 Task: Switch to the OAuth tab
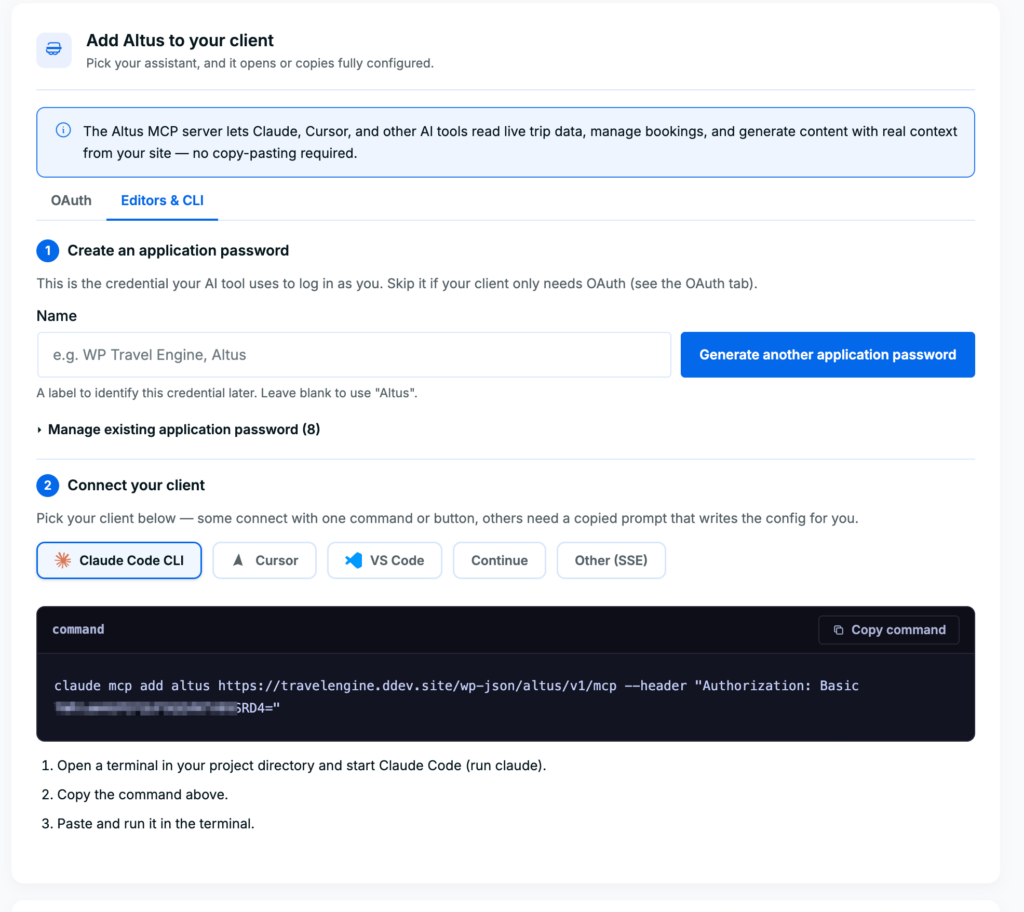click(x=71, y=201)
